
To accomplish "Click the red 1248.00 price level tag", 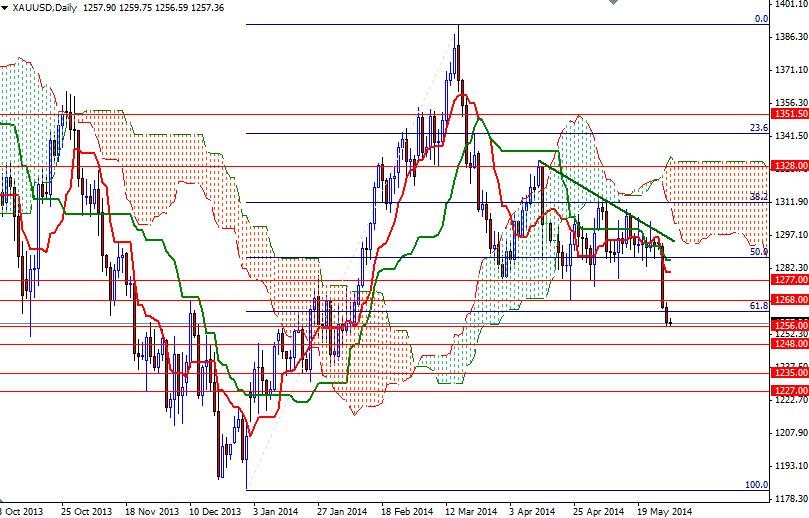I will tap(787, 344).
